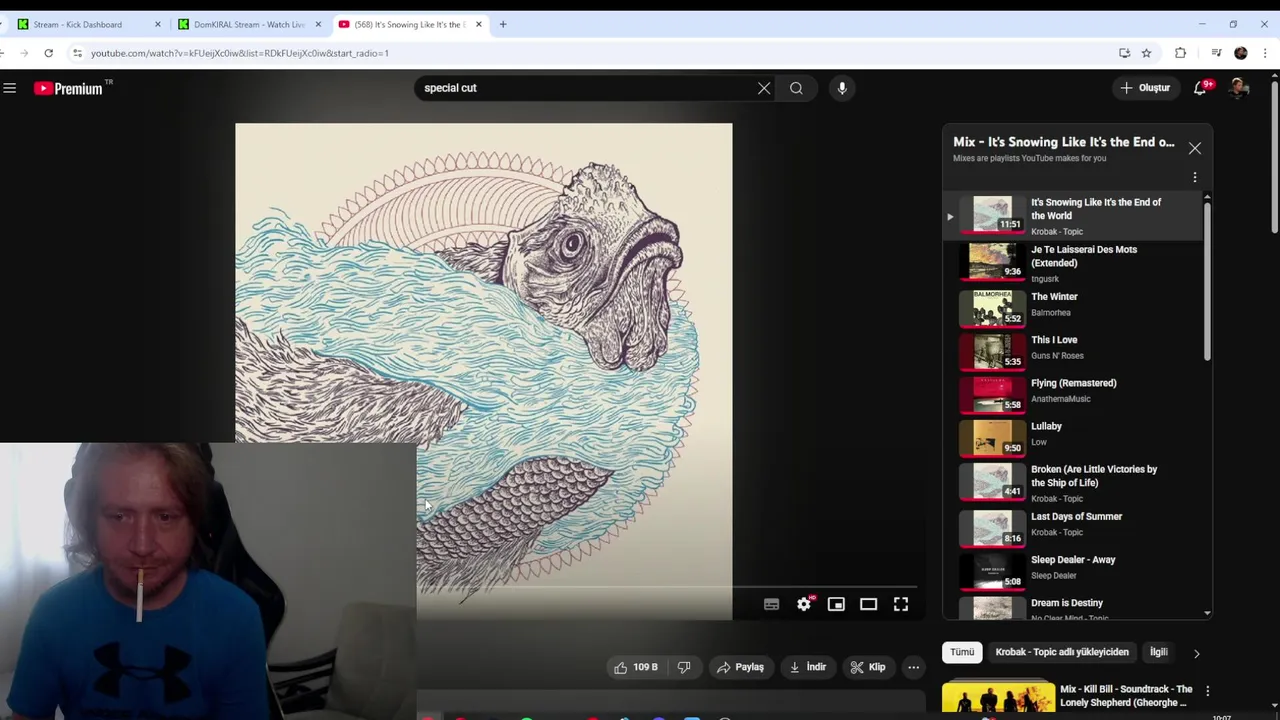Like the video with 109 B
Screen dimensions: 1280x720
point(636,667)
